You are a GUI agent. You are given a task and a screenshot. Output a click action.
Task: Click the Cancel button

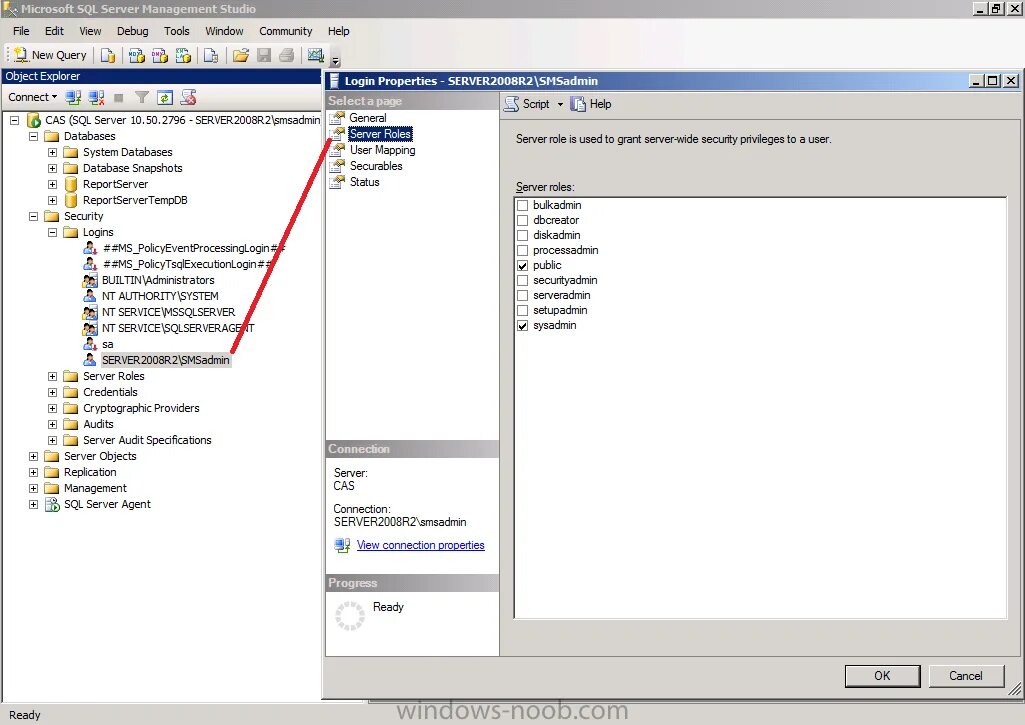[x=966, y=676]
